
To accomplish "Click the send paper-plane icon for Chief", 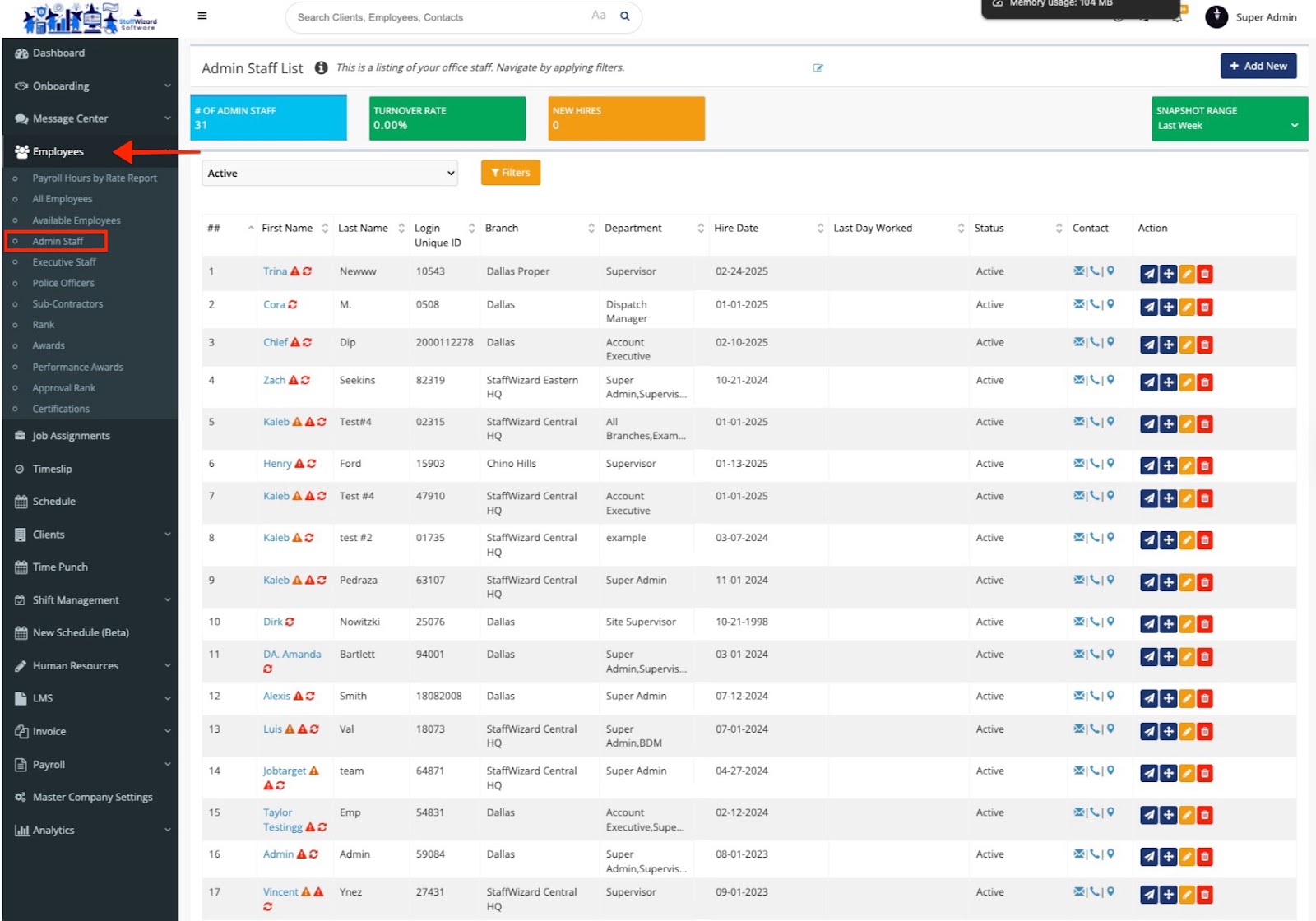I will click(1148, 345).
